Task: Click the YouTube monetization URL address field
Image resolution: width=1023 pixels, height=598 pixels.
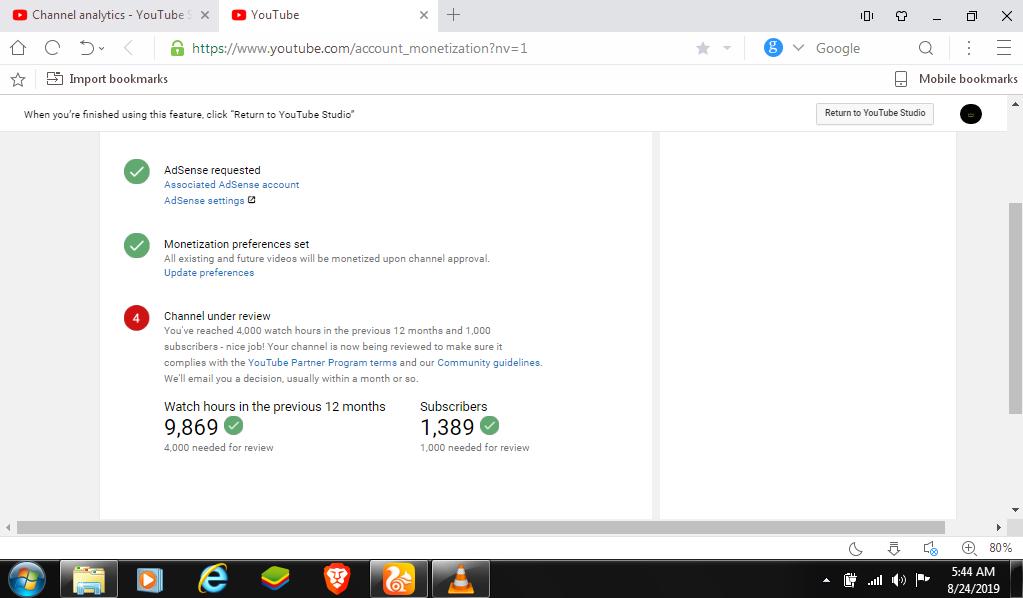Action: (x=359, y=48)
